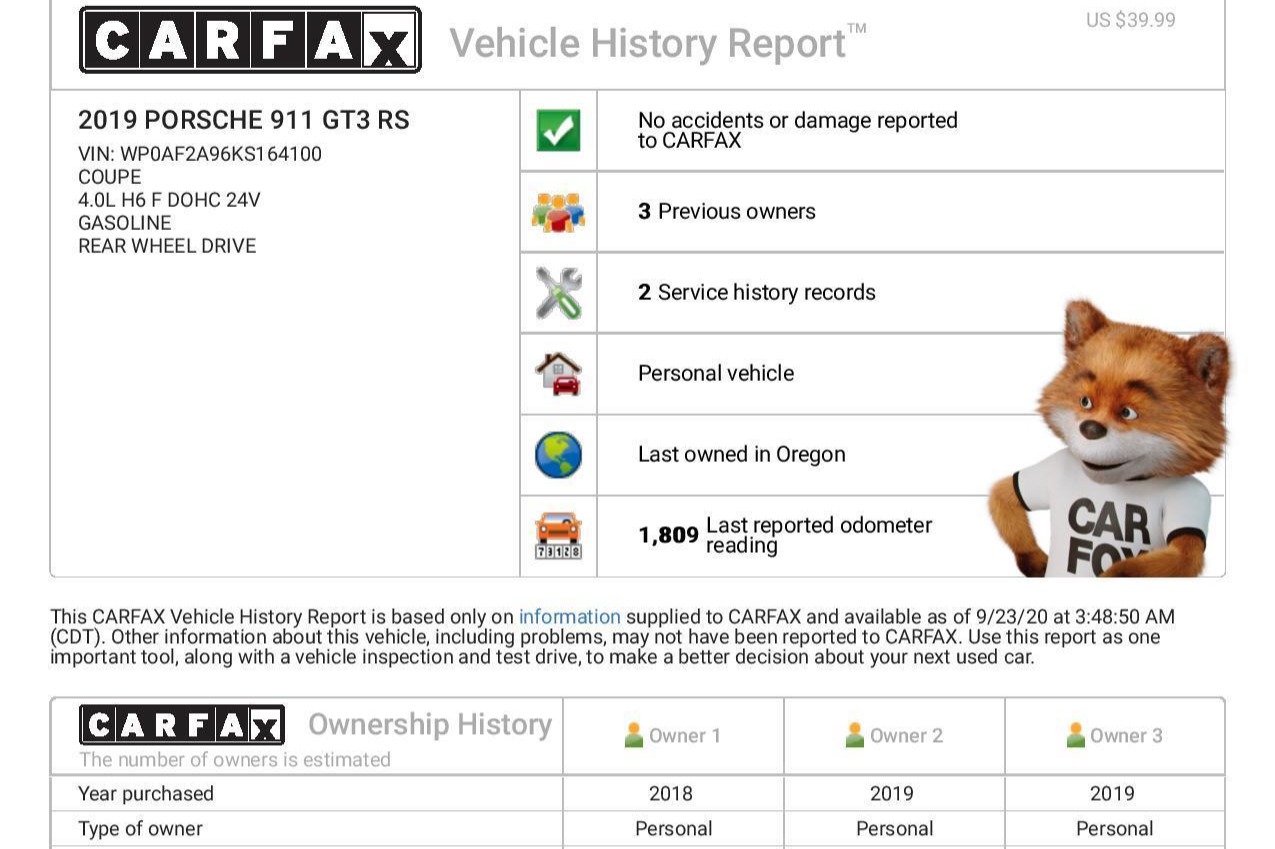Click the 'Last reported odometer reading' label
The image size is (1275, 849).
click(x=819, y=535)
